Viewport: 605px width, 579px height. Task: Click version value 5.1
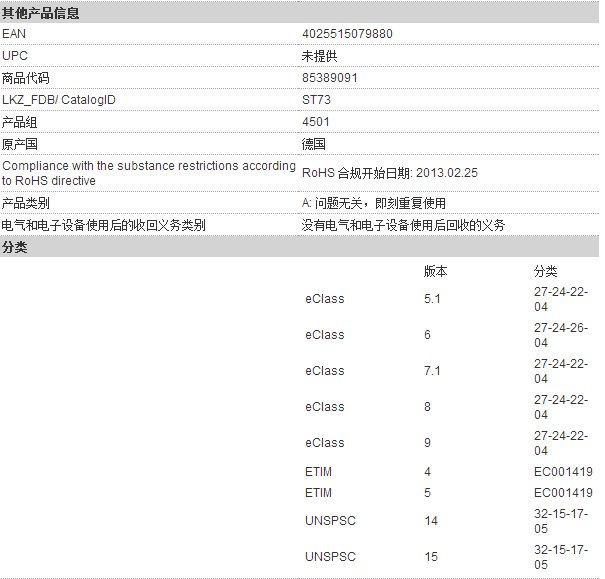tap(432, 299)
